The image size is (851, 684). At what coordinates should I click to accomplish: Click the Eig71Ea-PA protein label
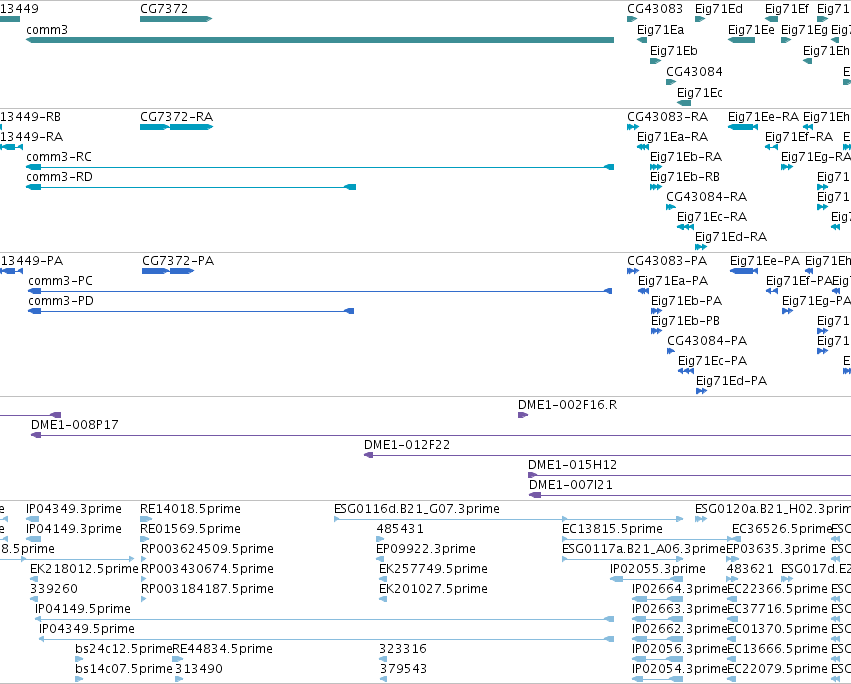[673, 281]
